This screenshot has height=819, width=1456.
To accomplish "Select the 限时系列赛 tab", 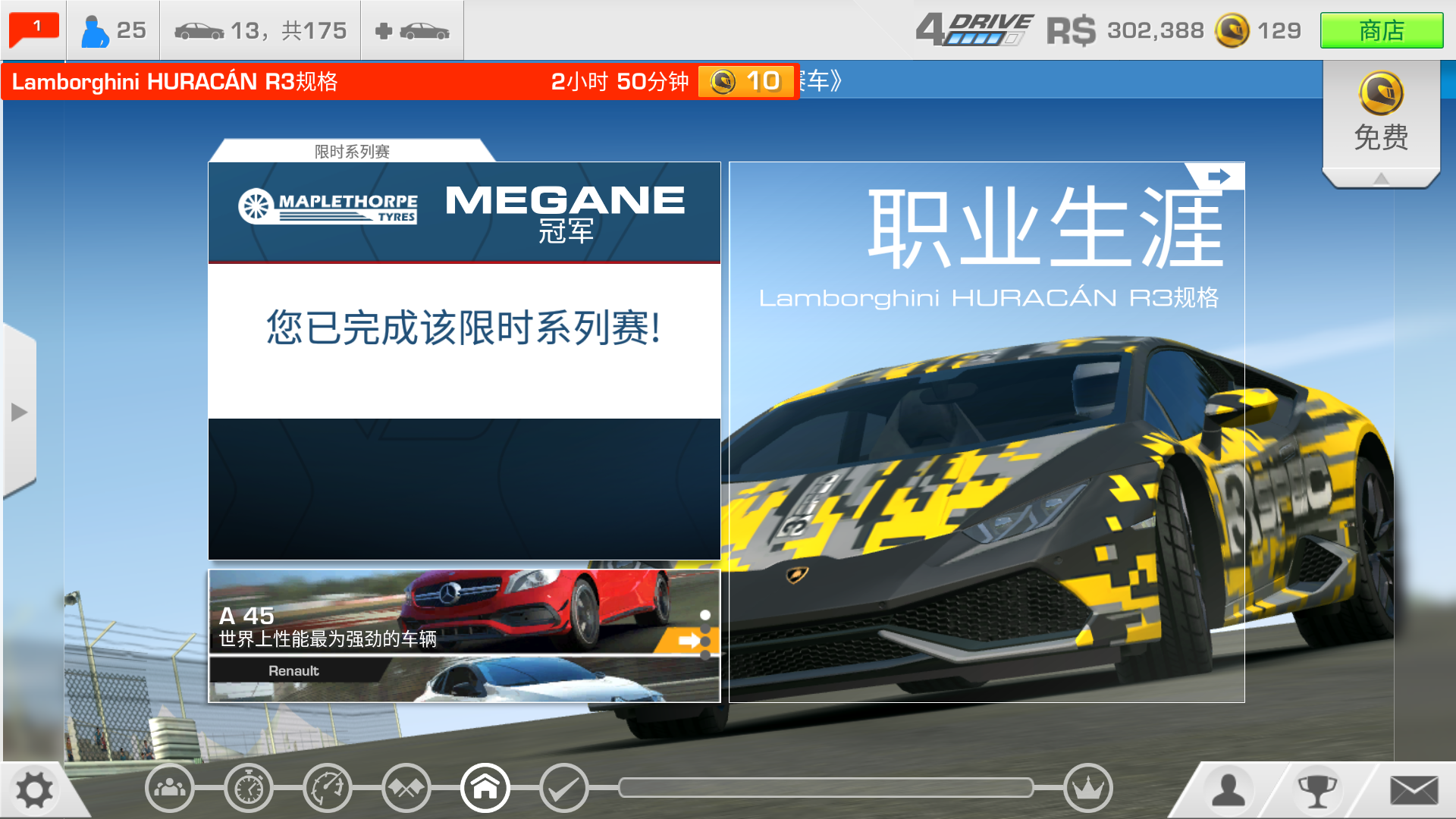I will [x=352, y=151].
